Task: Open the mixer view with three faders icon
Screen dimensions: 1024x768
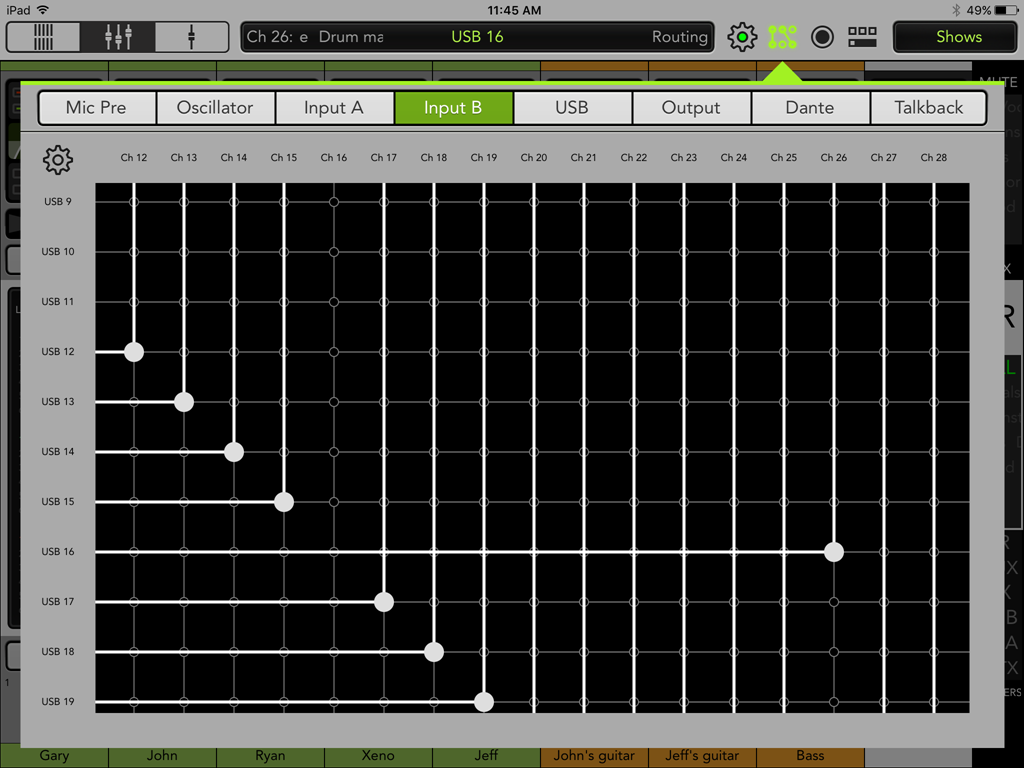Action: pyautogui.click(x=118, y=37)
